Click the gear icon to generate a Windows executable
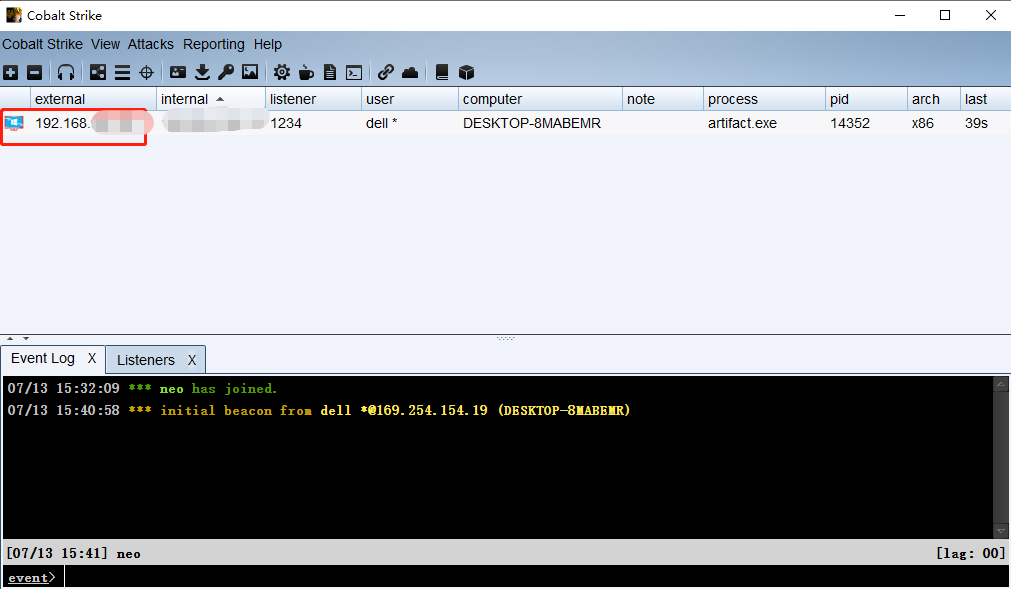This screenshot has height=589, width=1011. 282,72
